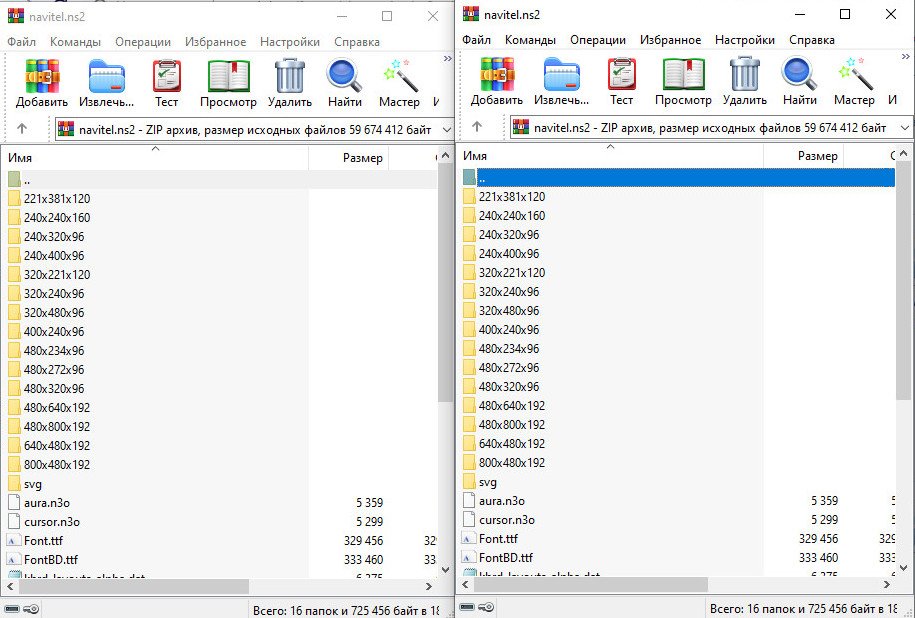The height and width of the screenshot is (618, 915).
Task: Select folder 240x240x160 in left window
Action: click(57, 218)
